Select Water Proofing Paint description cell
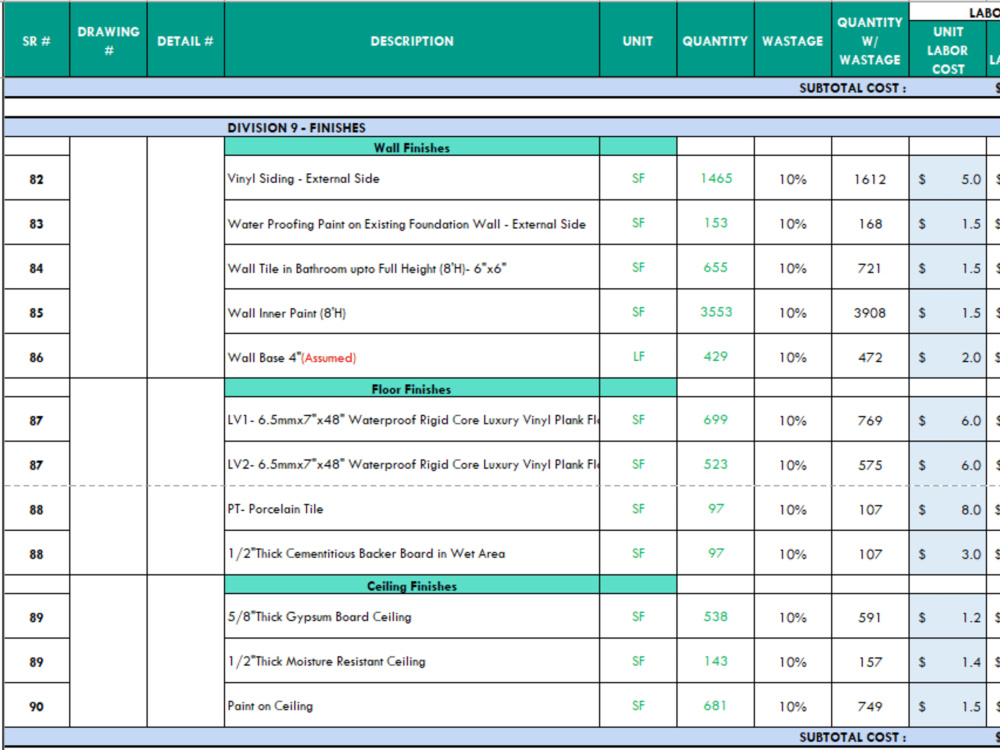Image resolution: width=1000 pixels, height=750 pixels. click(x=412, y=224)
